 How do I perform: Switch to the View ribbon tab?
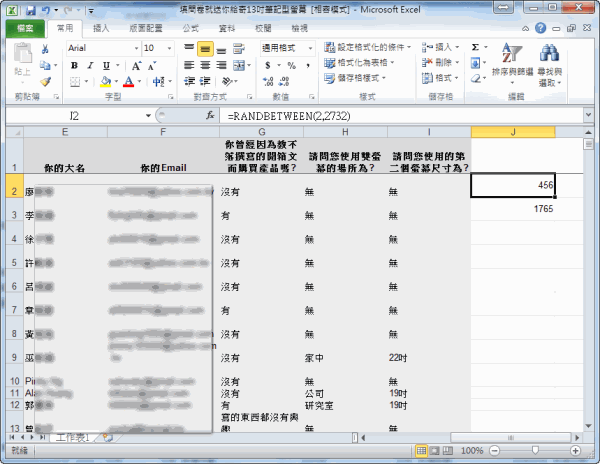coord(299,28)
